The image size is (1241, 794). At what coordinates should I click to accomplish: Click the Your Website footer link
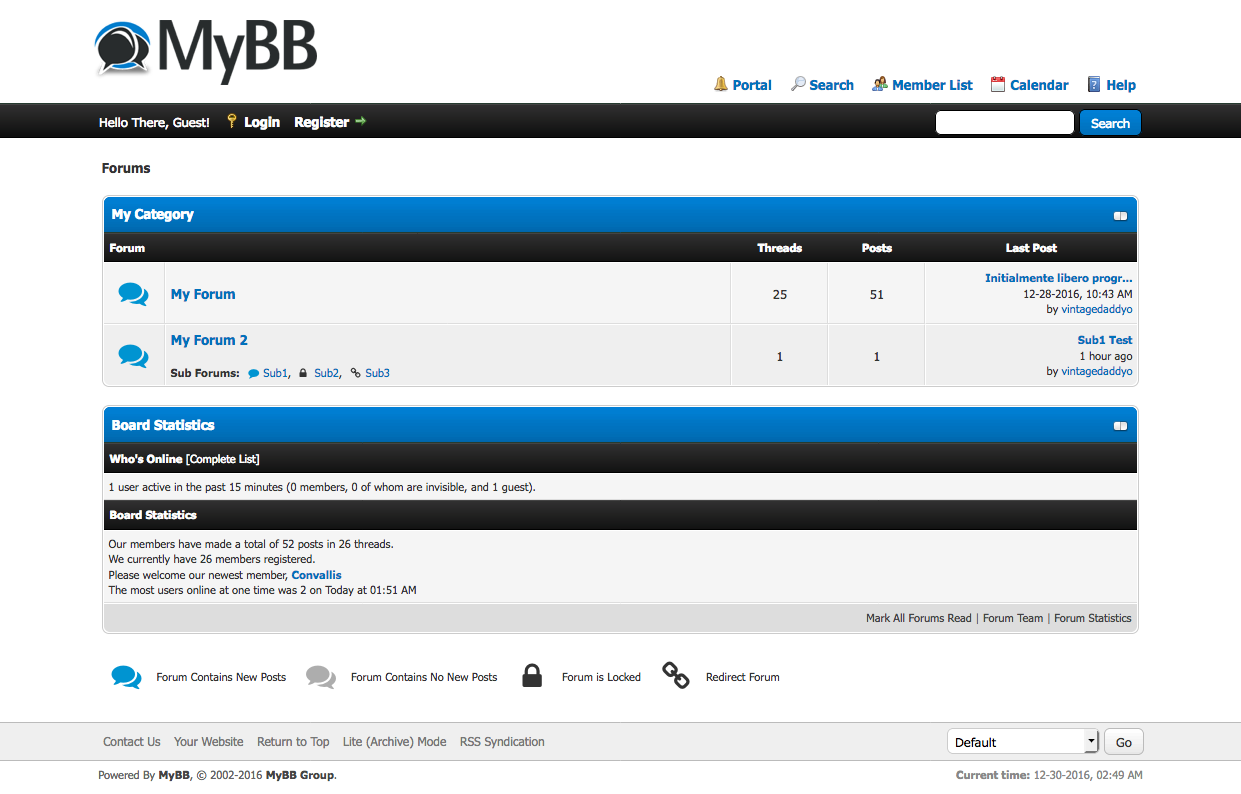point(209,742)
